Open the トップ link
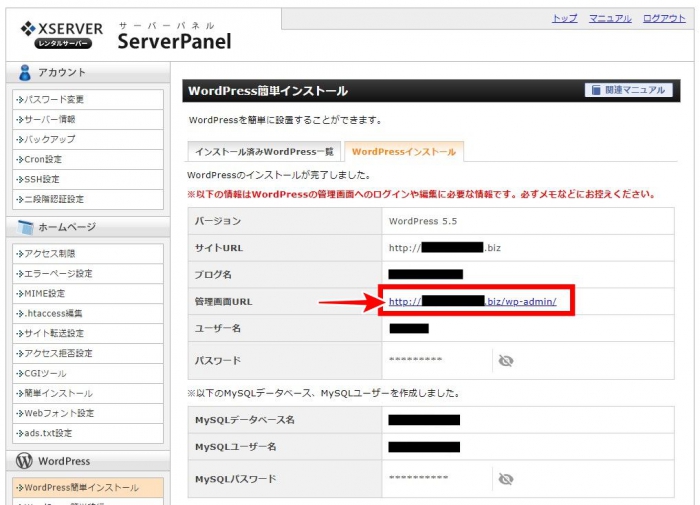 click(x=565, y=18)
